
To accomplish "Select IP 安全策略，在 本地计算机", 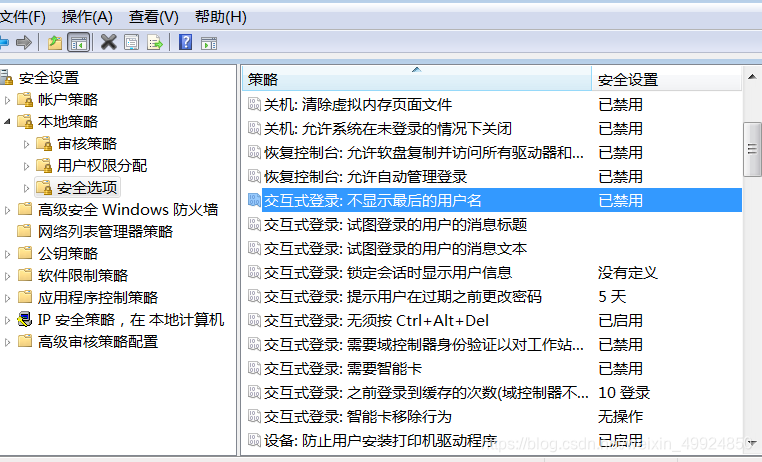I will point(131,320).
